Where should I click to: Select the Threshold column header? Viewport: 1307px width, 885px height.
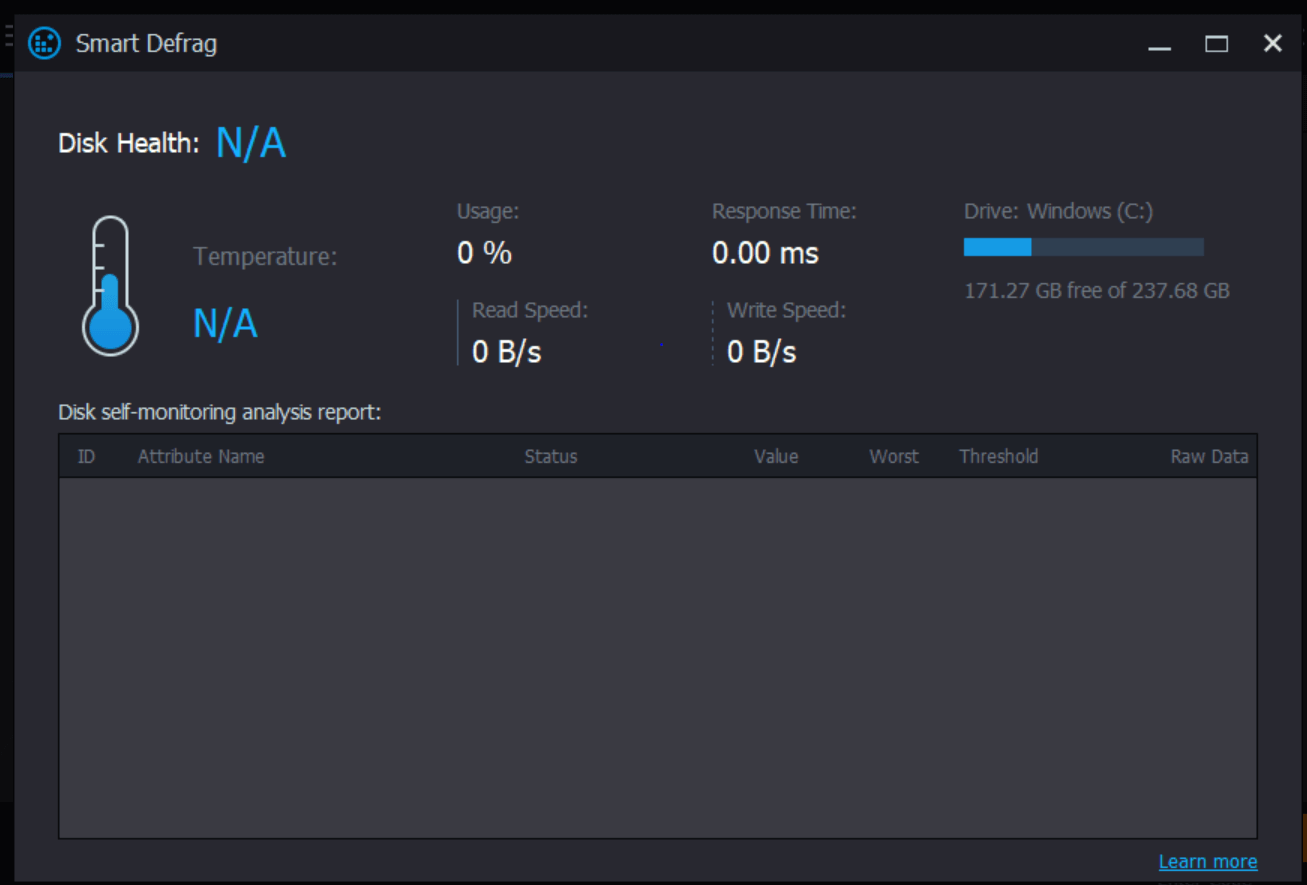coord(998,456)
